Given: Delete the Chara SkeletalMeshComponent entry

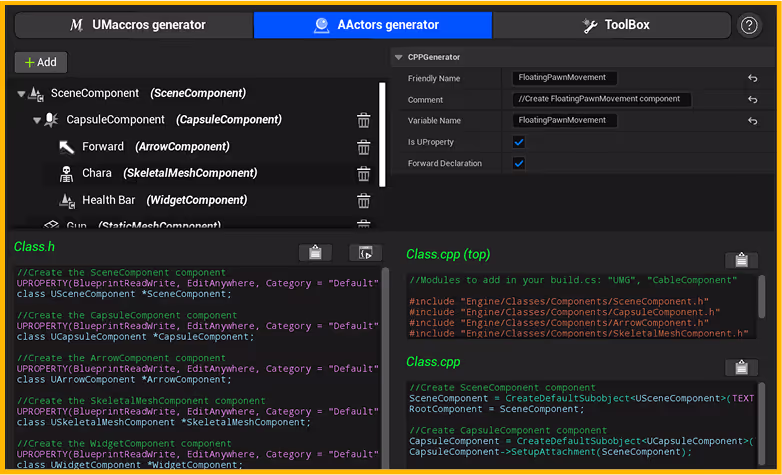Looking at the screenshot, I should point(364,174).
